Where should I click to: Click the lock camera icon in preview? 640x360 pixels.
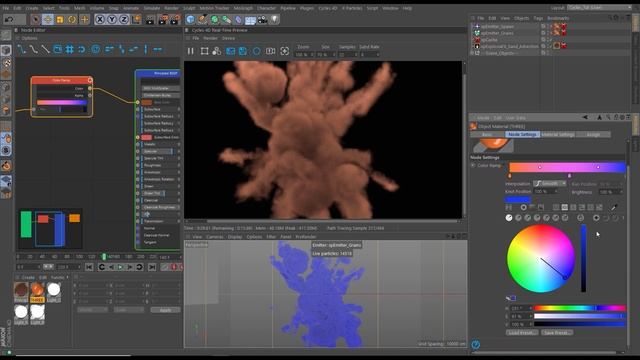(x=270, y=51)
